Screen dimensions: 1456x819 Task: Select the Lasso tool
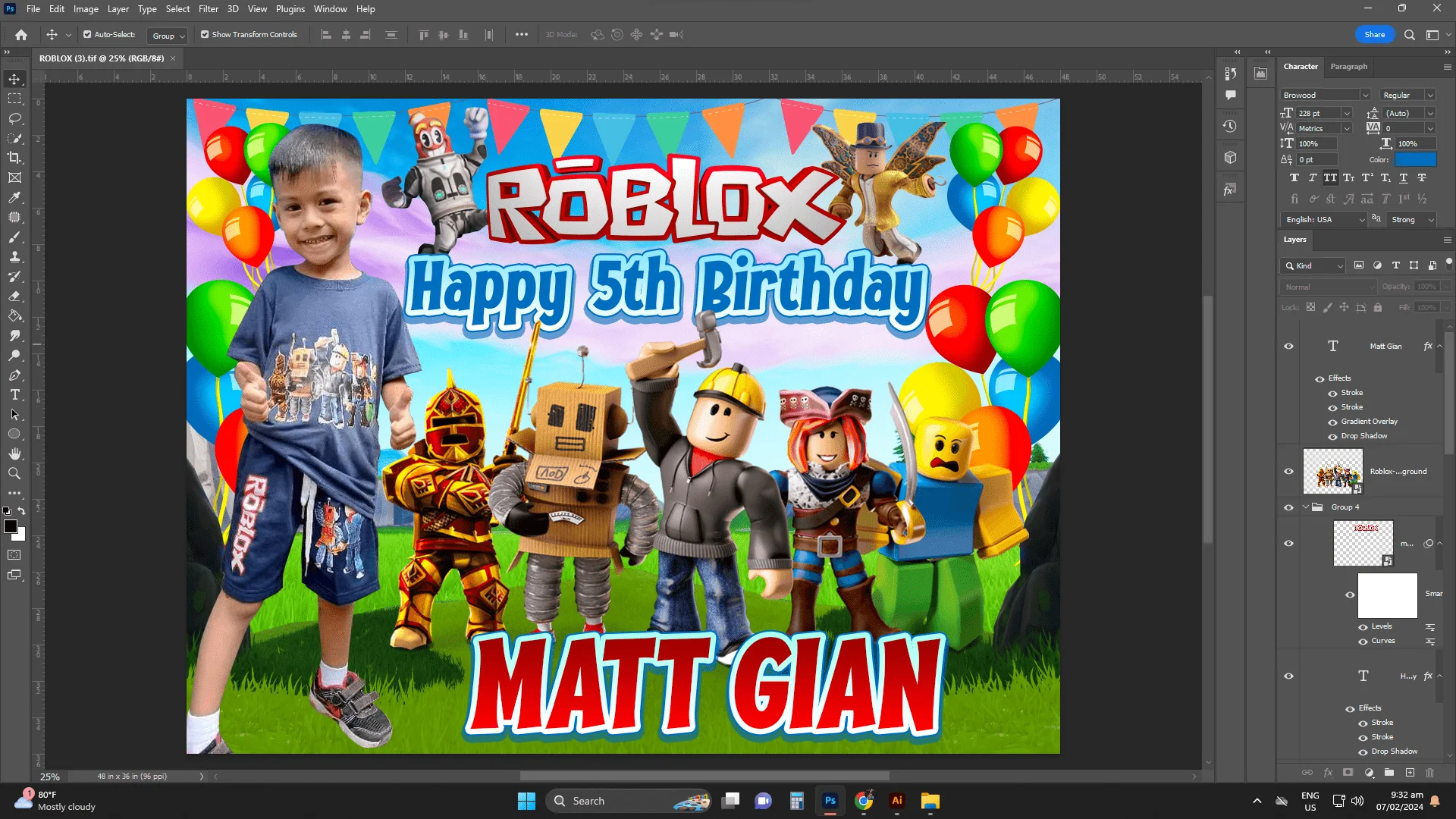pyautogui.click(x=14, y=118)
